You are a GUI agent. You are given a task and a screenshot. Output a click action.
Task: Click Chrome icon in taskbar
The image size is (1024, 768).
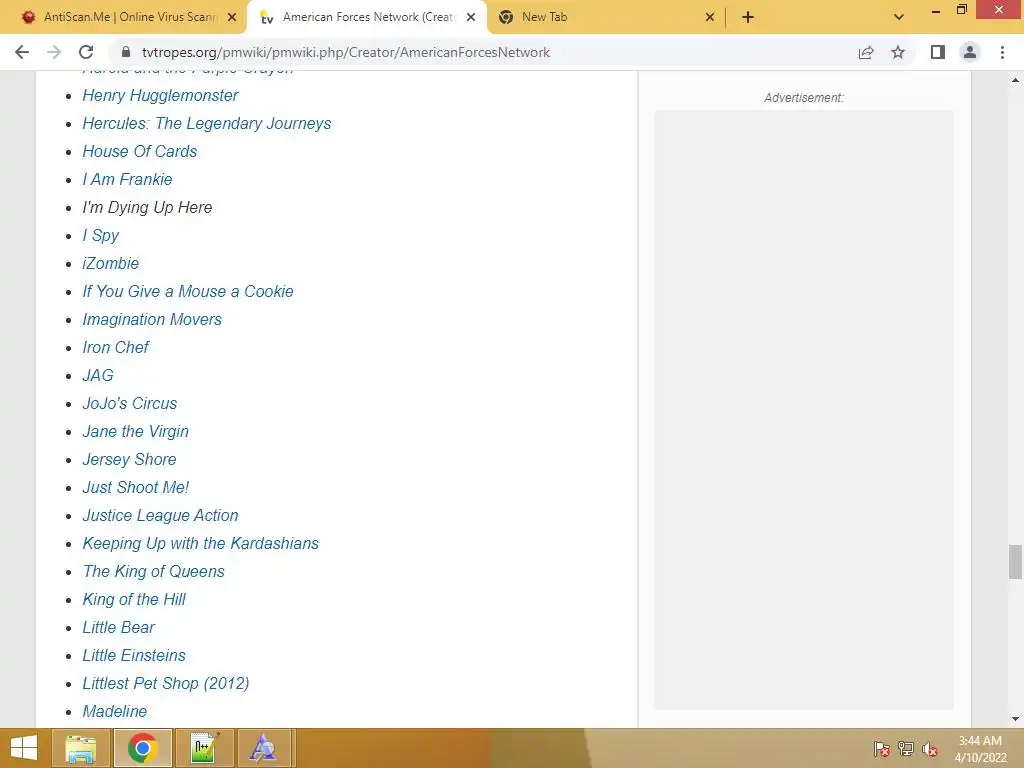coord(143,748)
